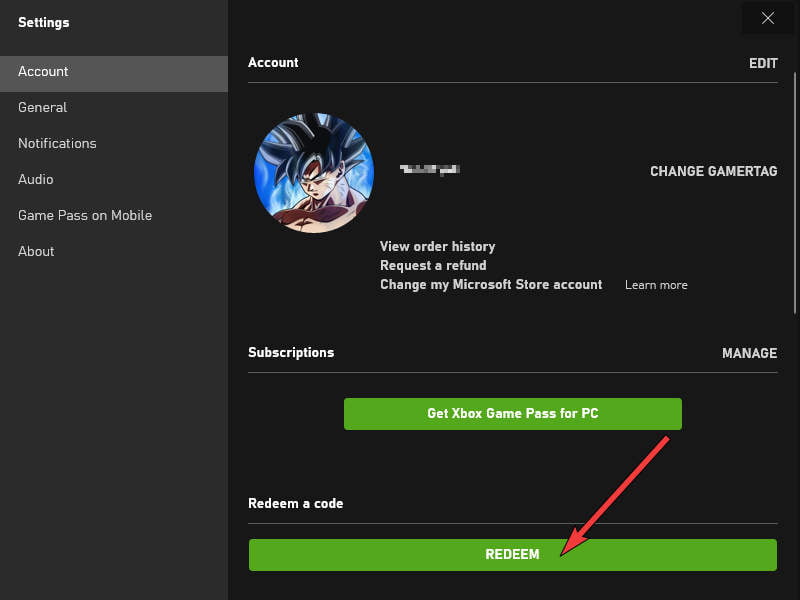Screen dimensions: 800x600
Task: Open the About section
Action: pyautogui.click(x=36, y=251)
